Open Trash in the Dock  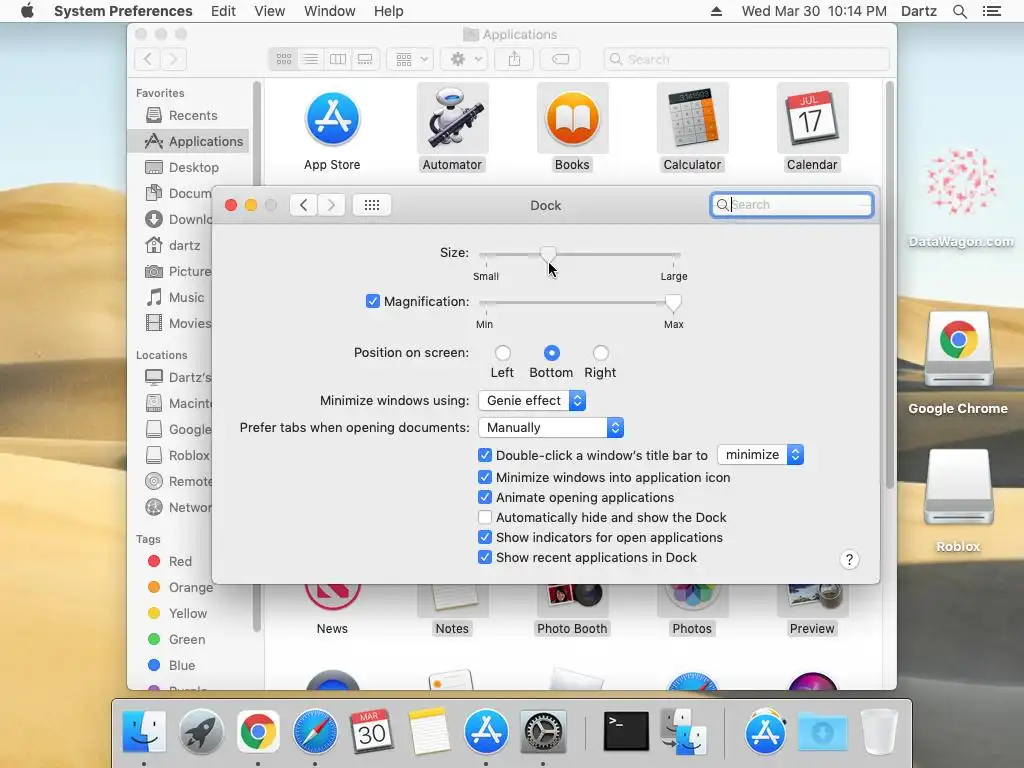(880, 731)
